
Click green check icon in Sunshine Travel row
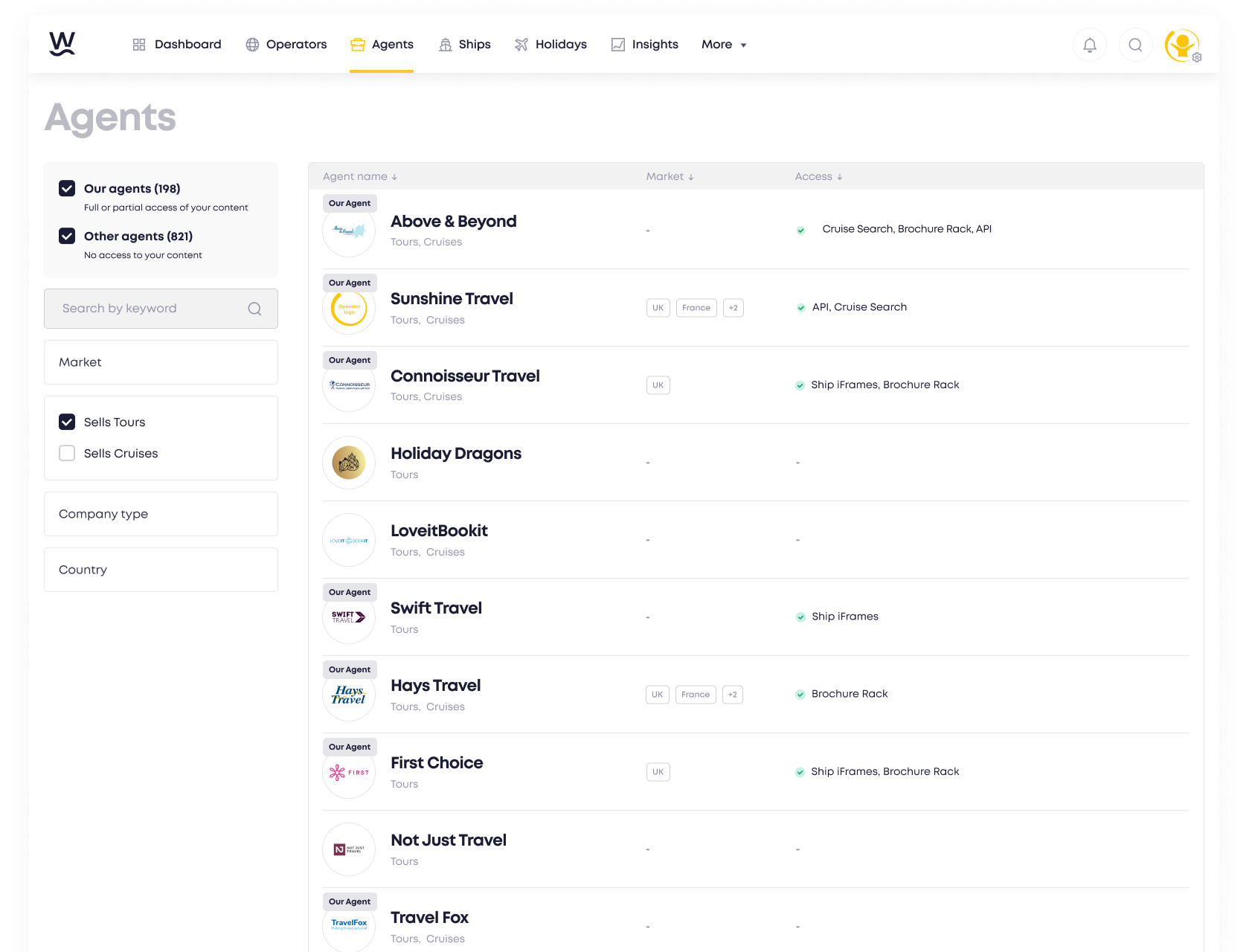[800, 308]
